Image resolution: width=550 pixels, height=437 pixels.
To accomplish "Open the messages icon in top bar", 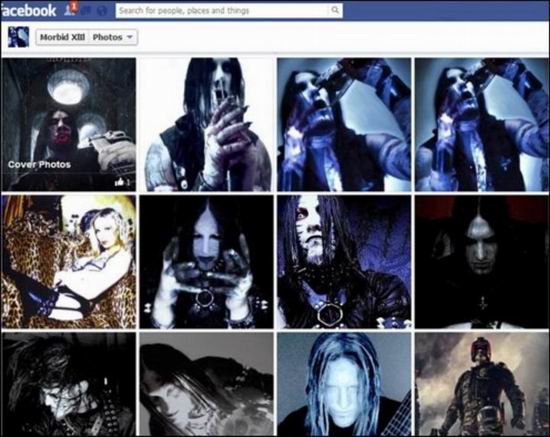I will click(87, 11).
